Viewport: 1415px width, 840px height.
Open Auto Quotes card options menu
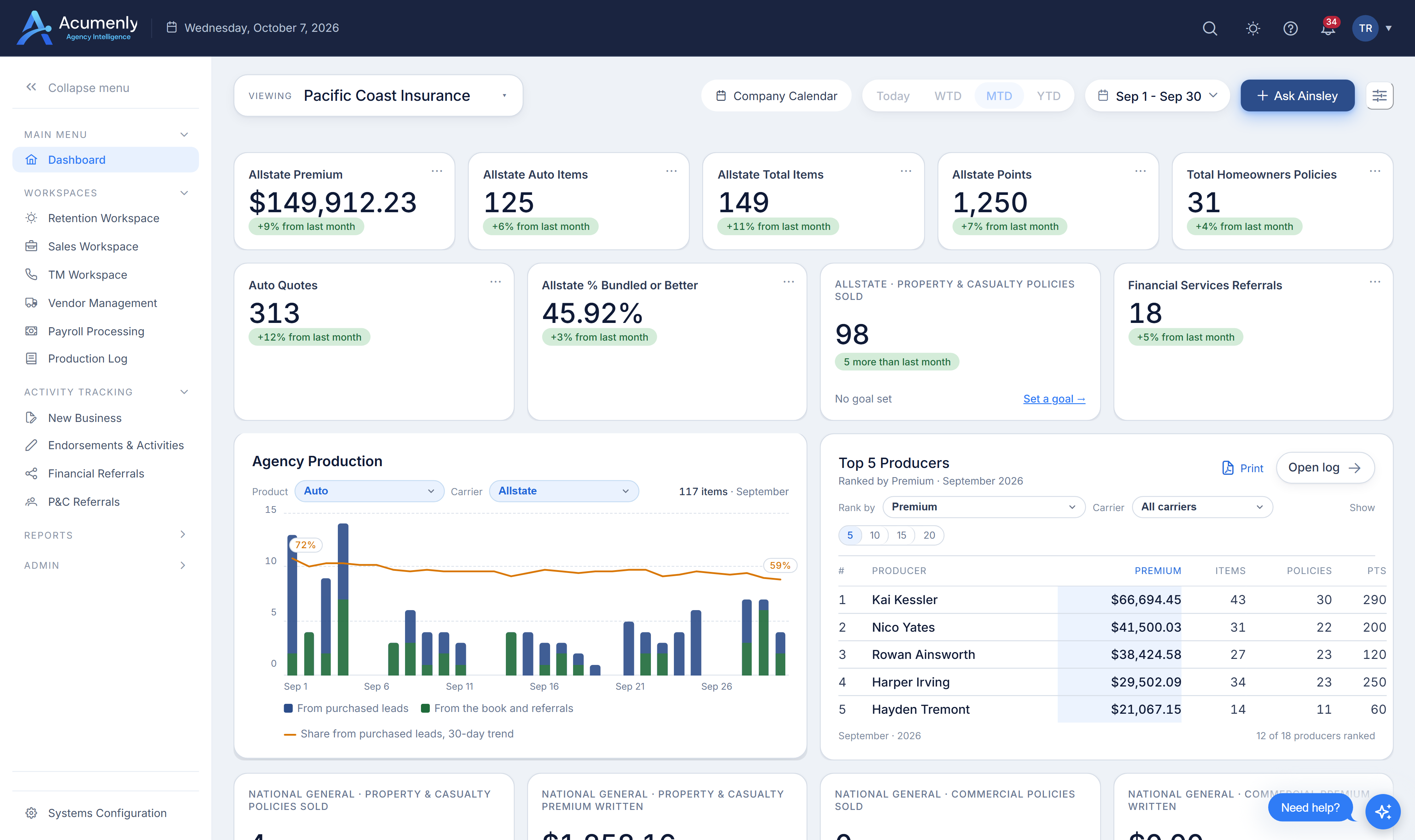495,282
